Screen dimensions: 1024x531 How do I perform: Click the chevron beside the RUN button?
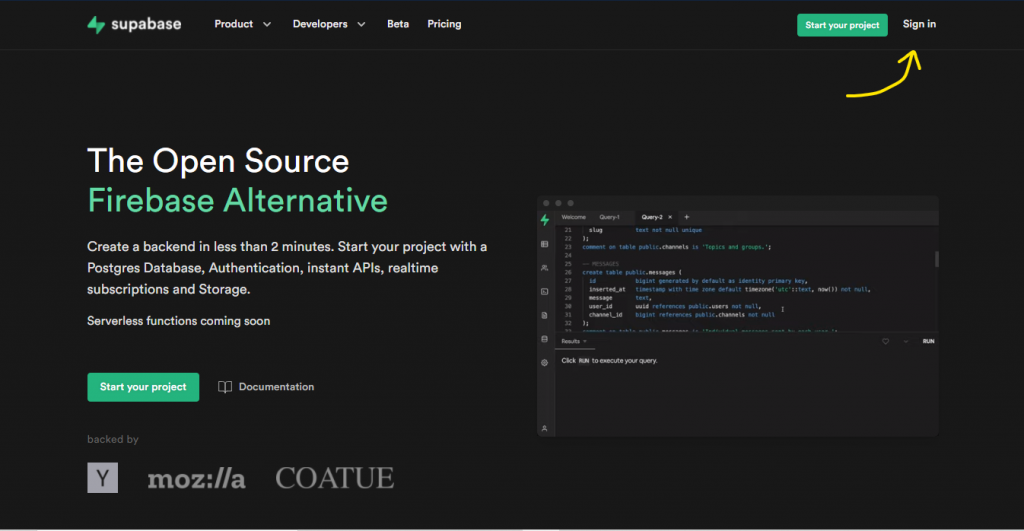pyautogui.click(x=906, y=341)
